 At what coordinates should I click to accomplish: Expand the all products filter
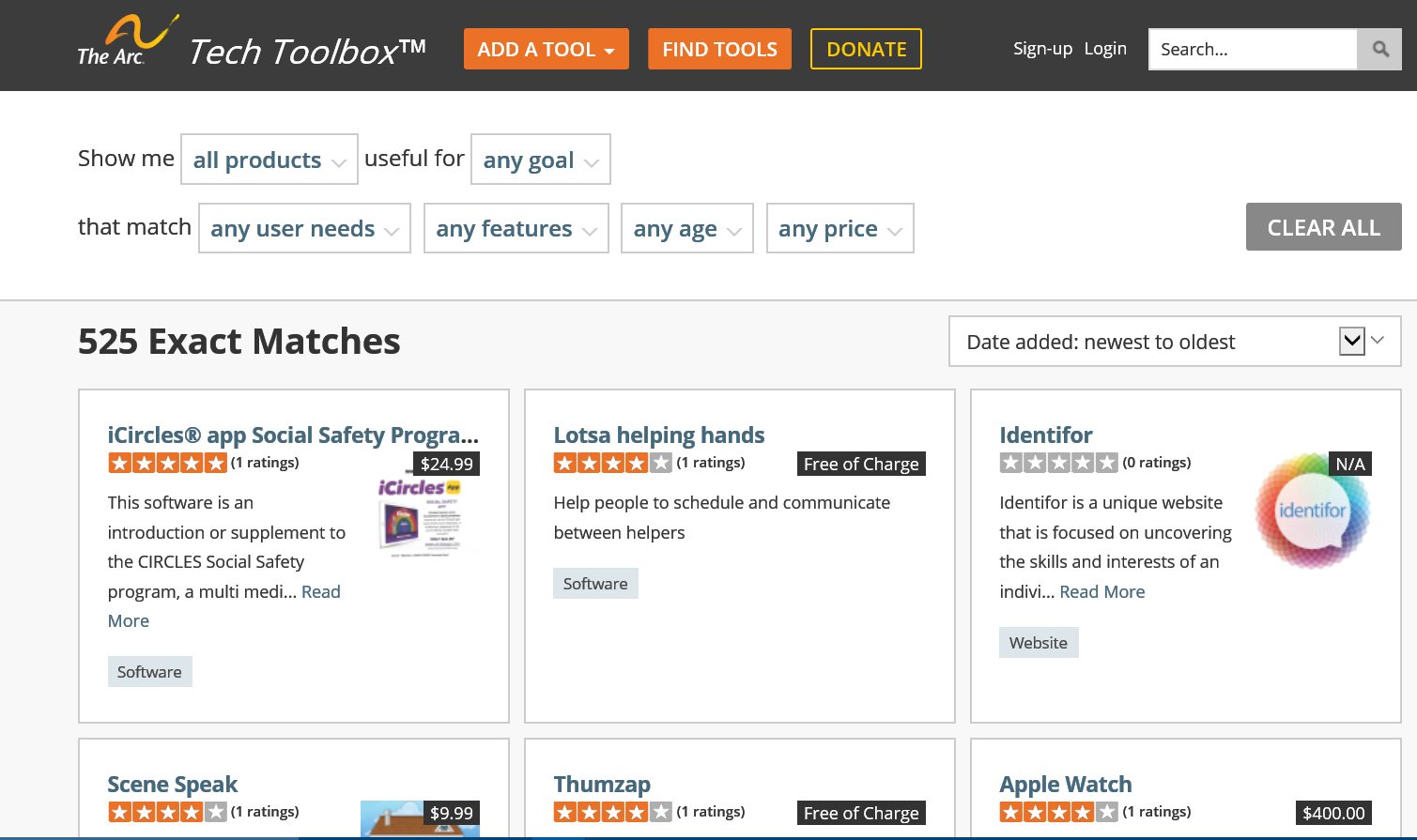(269, 160)
